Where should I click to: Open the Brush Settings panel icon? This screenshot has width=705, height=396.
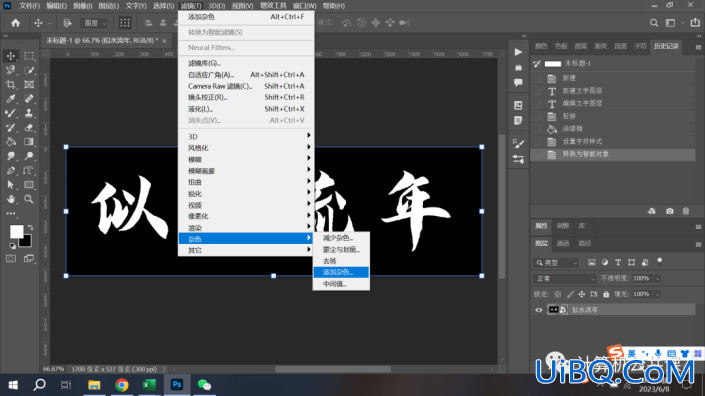(518, 144)
